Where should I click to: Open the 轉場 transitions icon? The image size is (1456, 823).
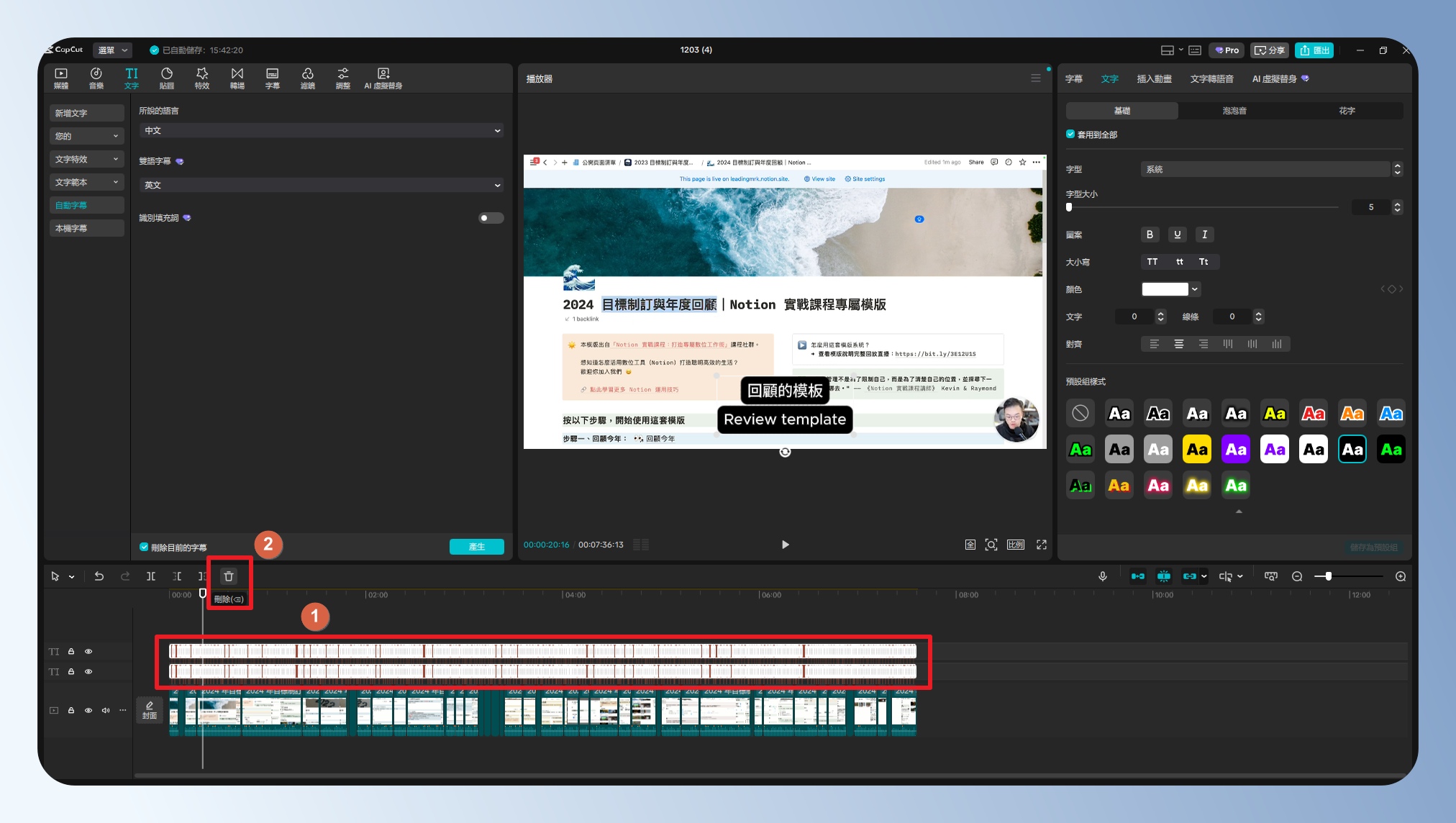237,78
